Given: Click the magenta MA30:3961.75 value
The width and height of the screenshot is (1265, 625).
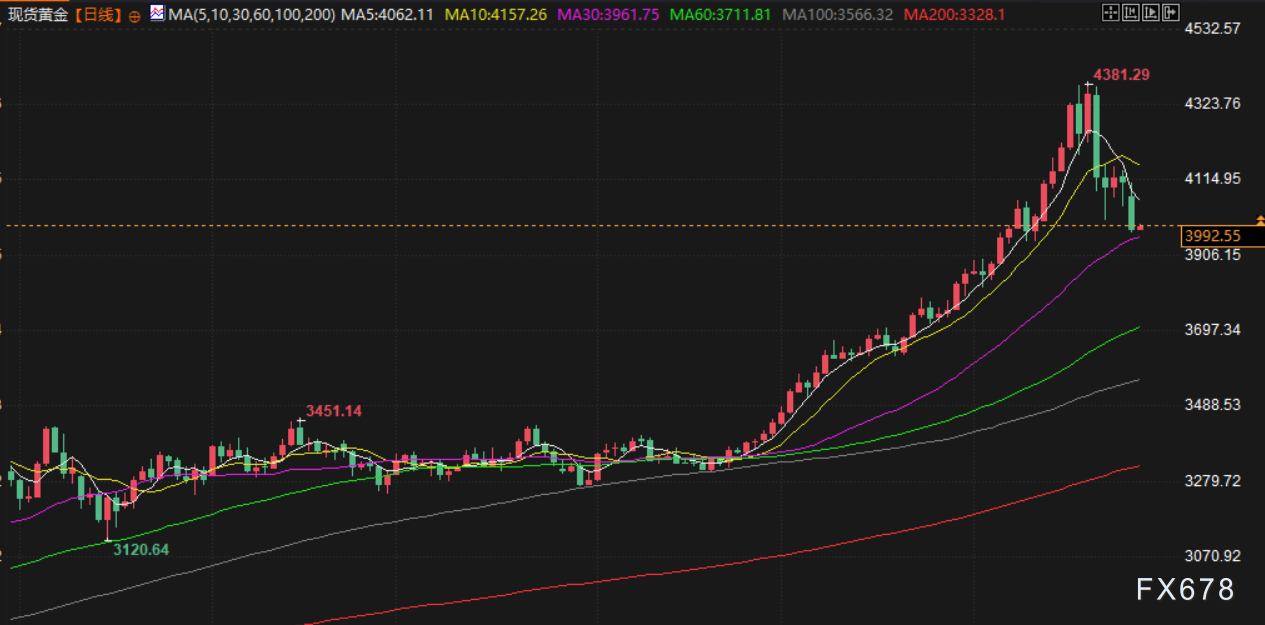Looking at the screenshot, I should pyautogui.click(x=610, y=14).
